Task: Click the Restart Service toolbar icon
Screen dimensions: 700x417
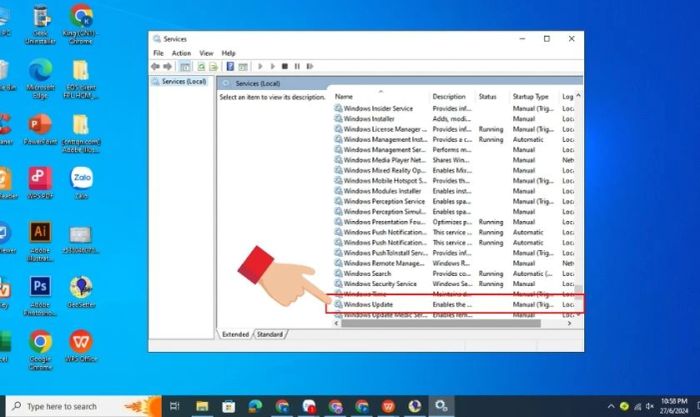Action: pyautogui.click(x=310, y=67)
